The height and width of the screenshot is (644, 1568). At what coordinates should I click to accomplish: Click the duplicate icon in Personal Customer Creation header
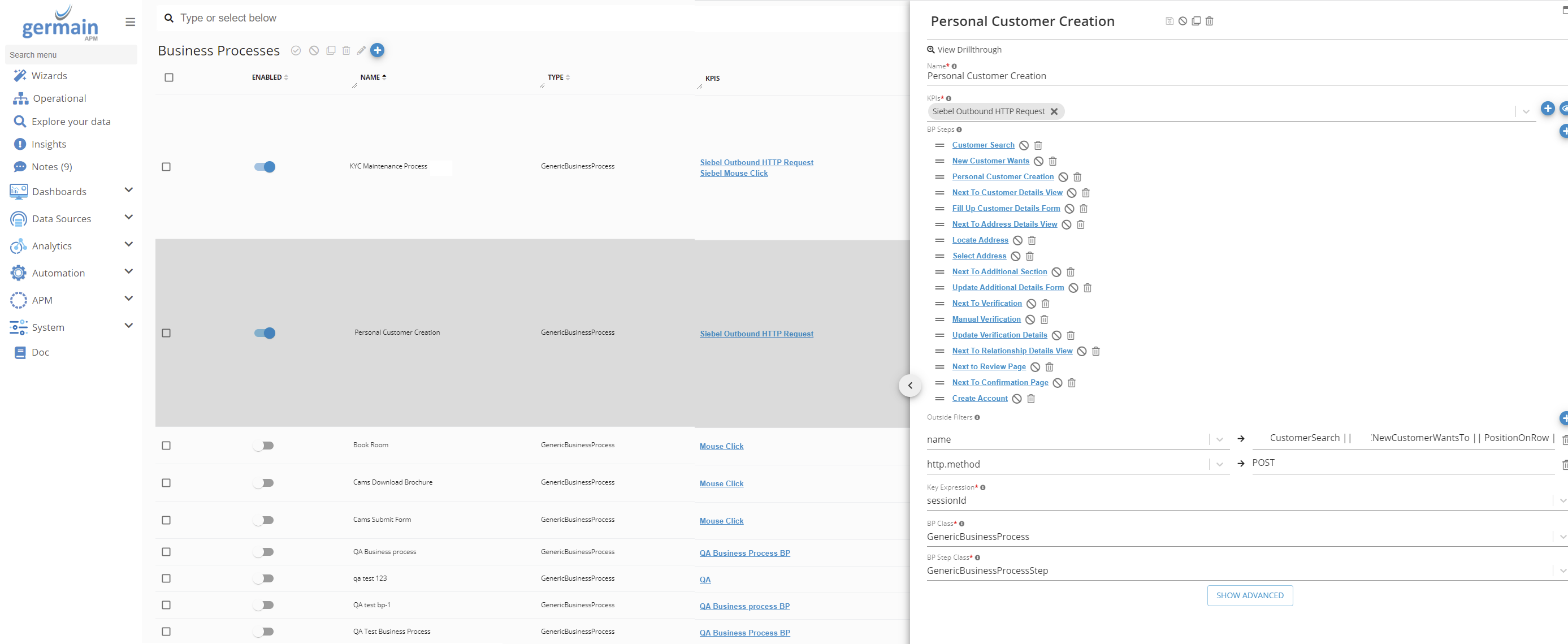1196,21
